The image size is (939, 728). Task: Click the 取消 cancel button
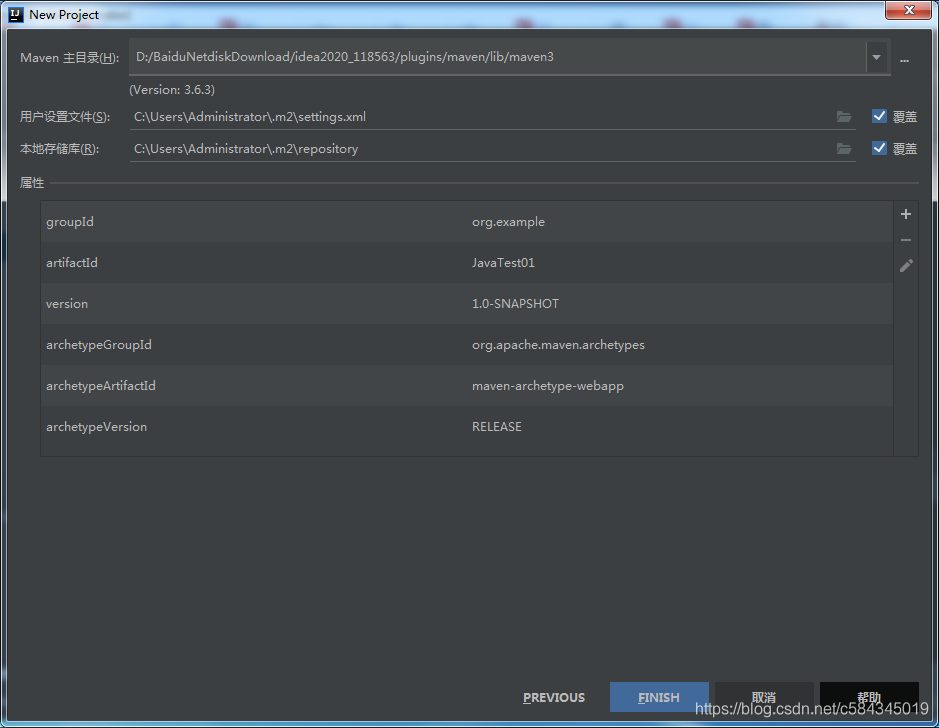764,697
